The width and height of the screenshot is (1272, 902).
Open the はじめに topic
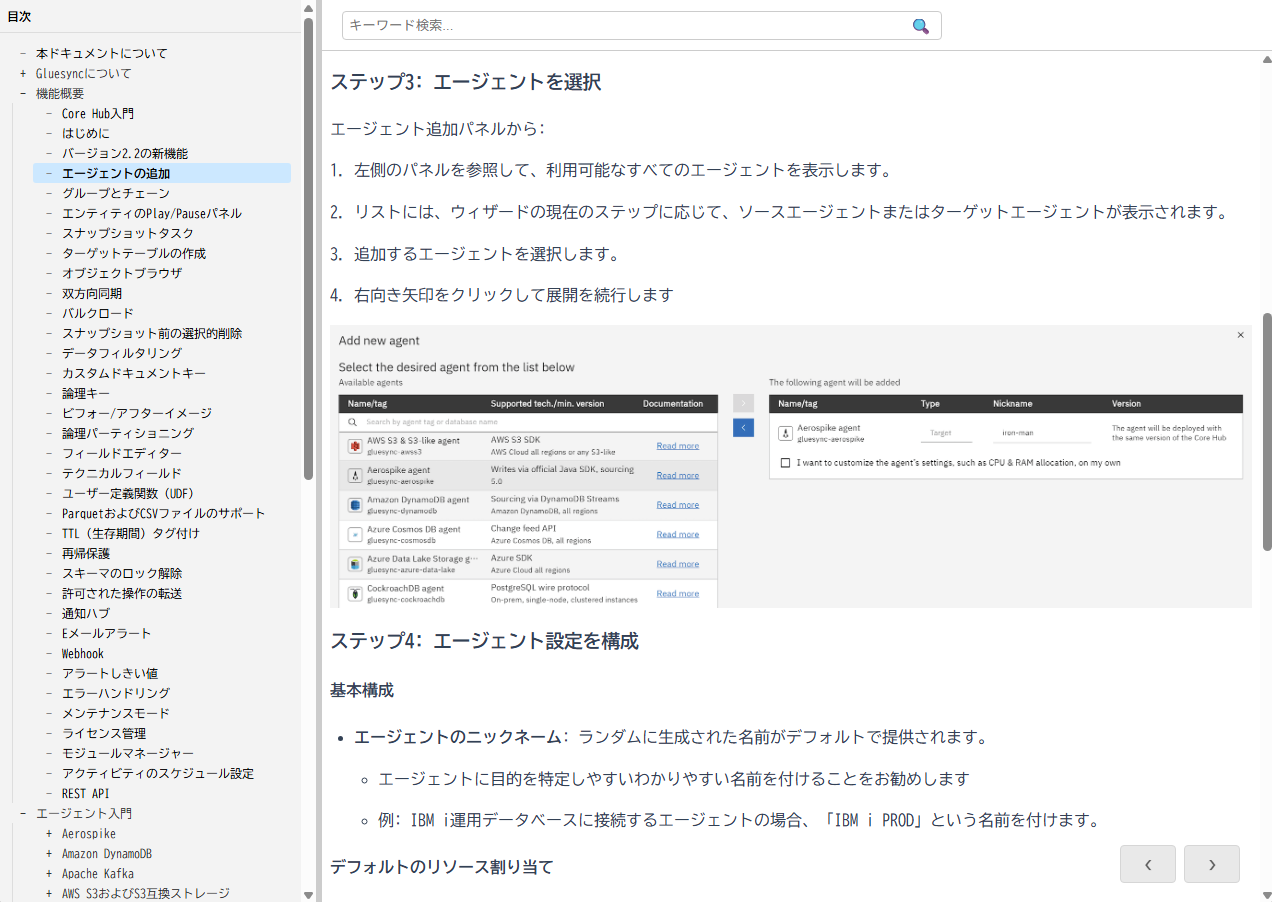pyautogui.click(x=86, y=134)
